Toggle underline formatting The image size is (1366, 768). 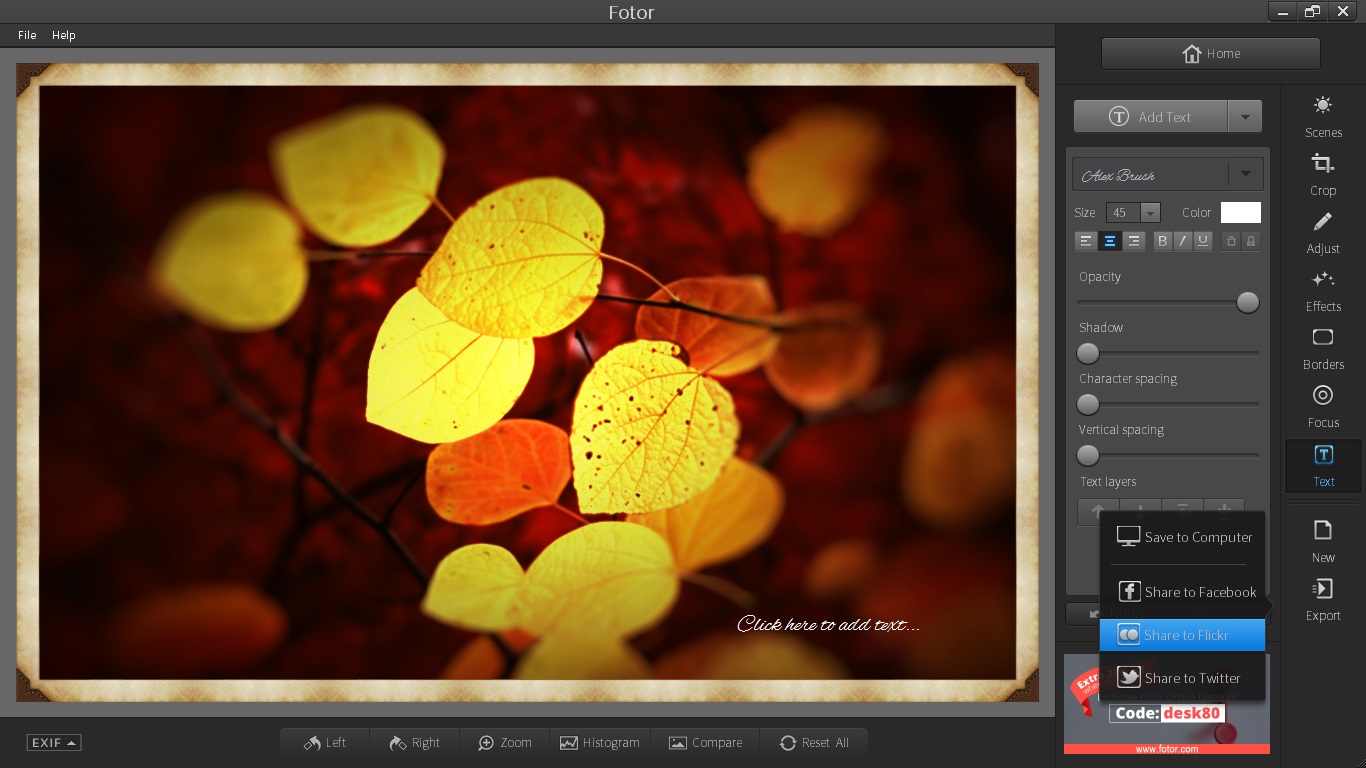[x=1202, y=241]
